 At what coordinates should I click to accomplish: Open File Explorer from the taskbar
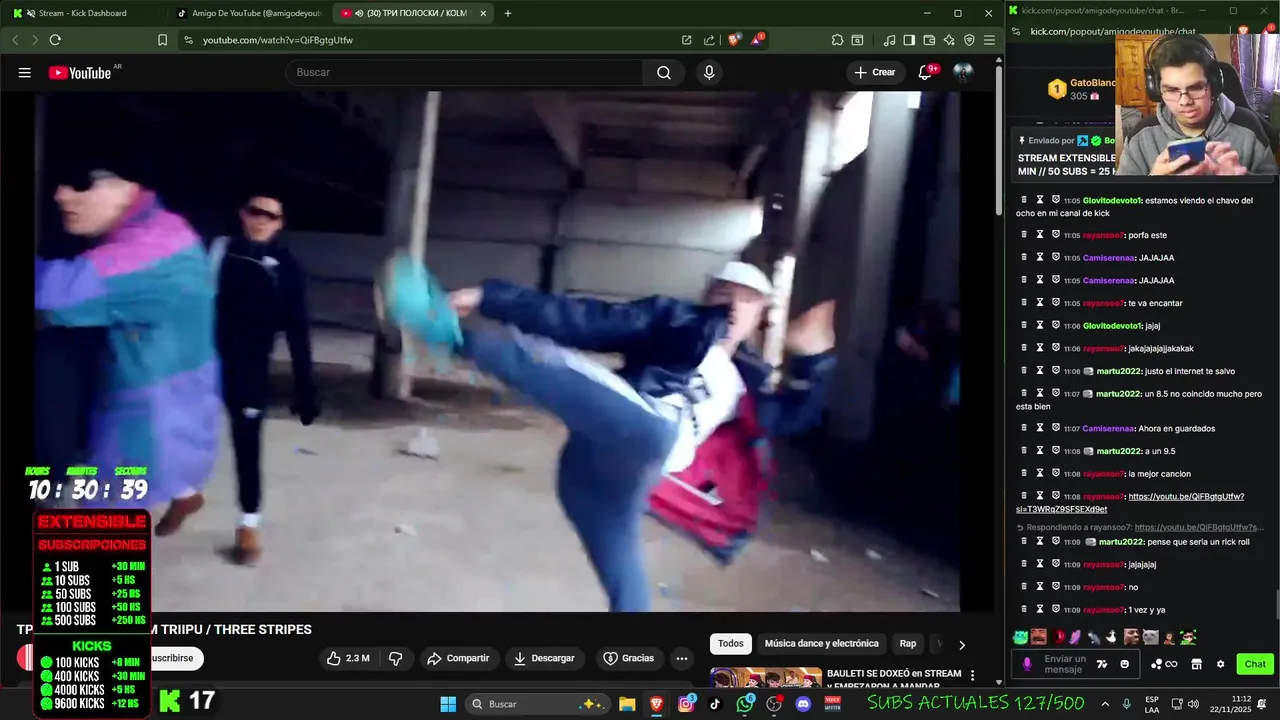pos(627,704)
